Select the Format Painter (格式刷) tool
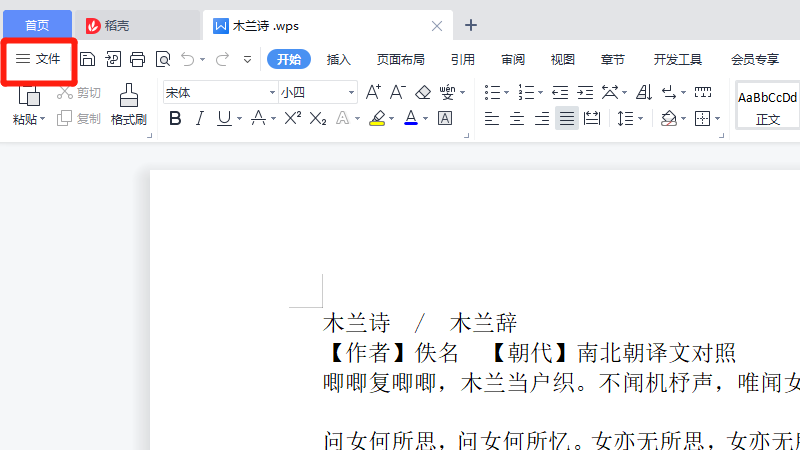Image resolution: width=800 pixels, height=450 pixels. (x=128, y=104)
